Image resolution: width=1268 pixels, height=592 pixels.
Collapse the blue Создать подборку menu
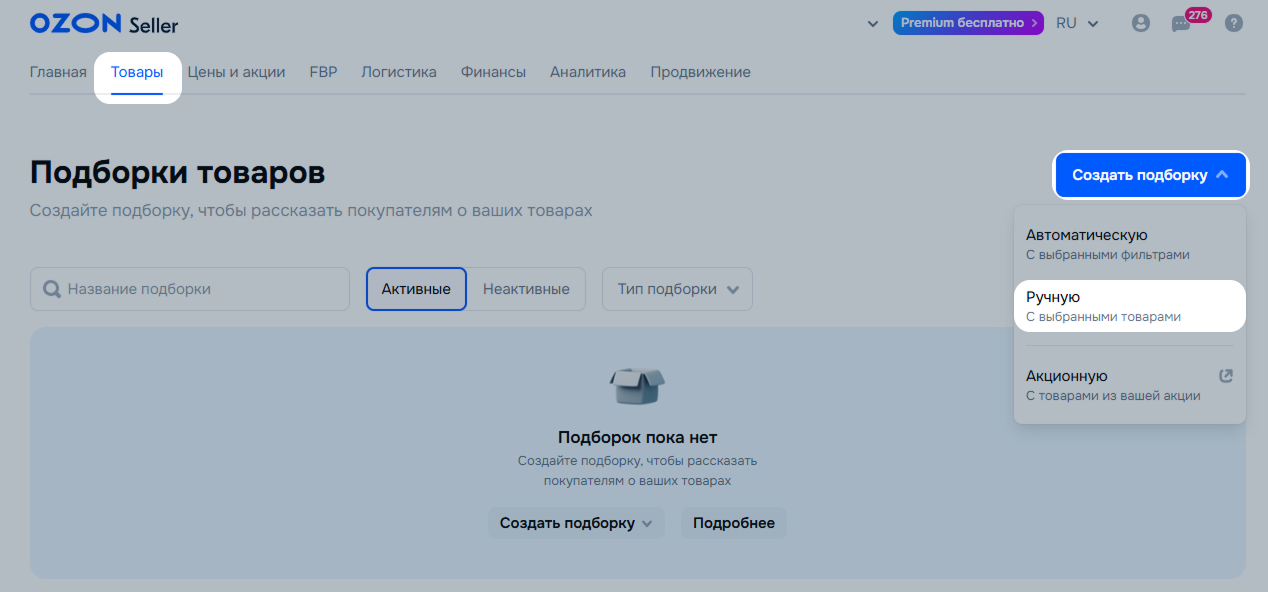coord(1150,175)
